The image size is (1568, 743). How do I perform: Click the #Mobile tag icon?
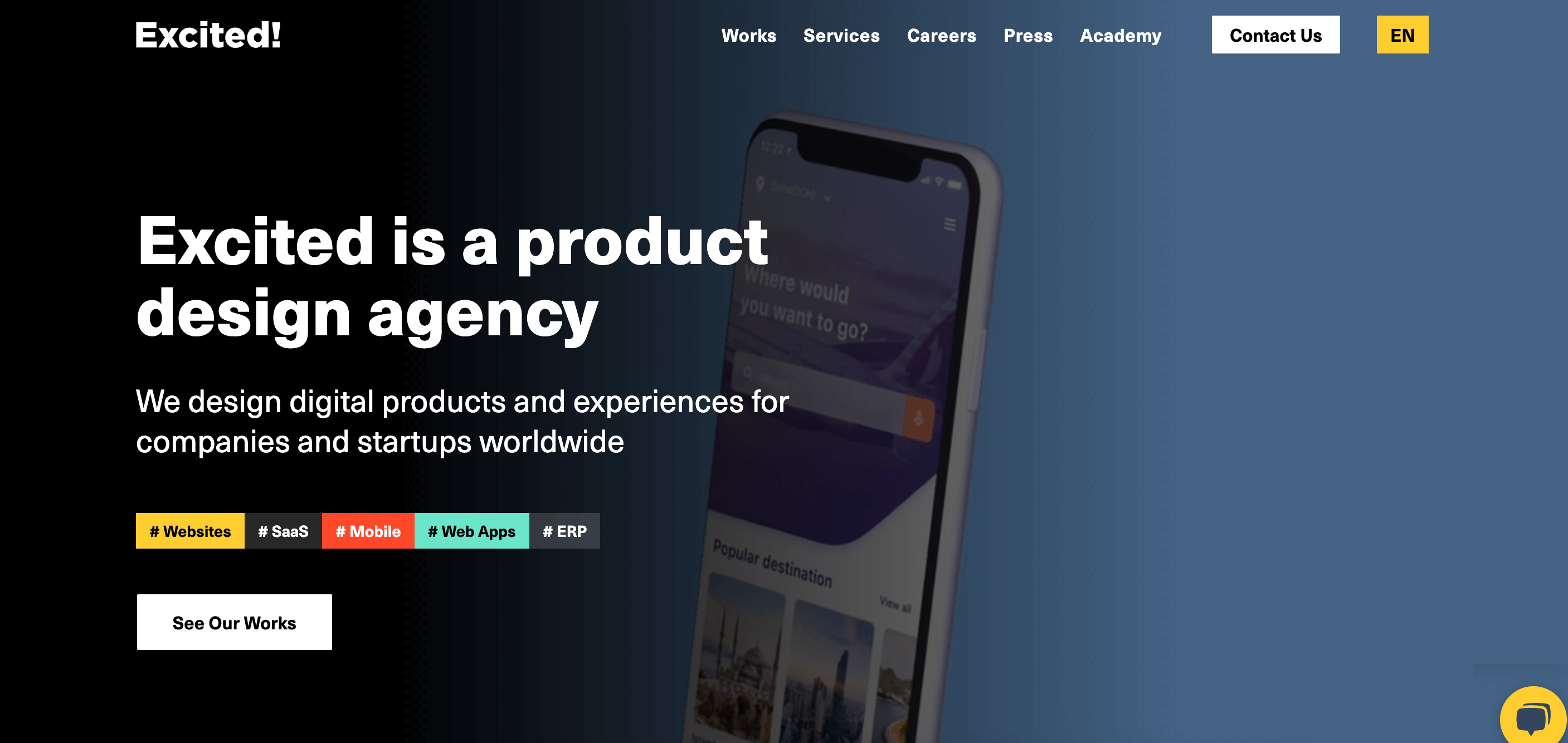367,530
